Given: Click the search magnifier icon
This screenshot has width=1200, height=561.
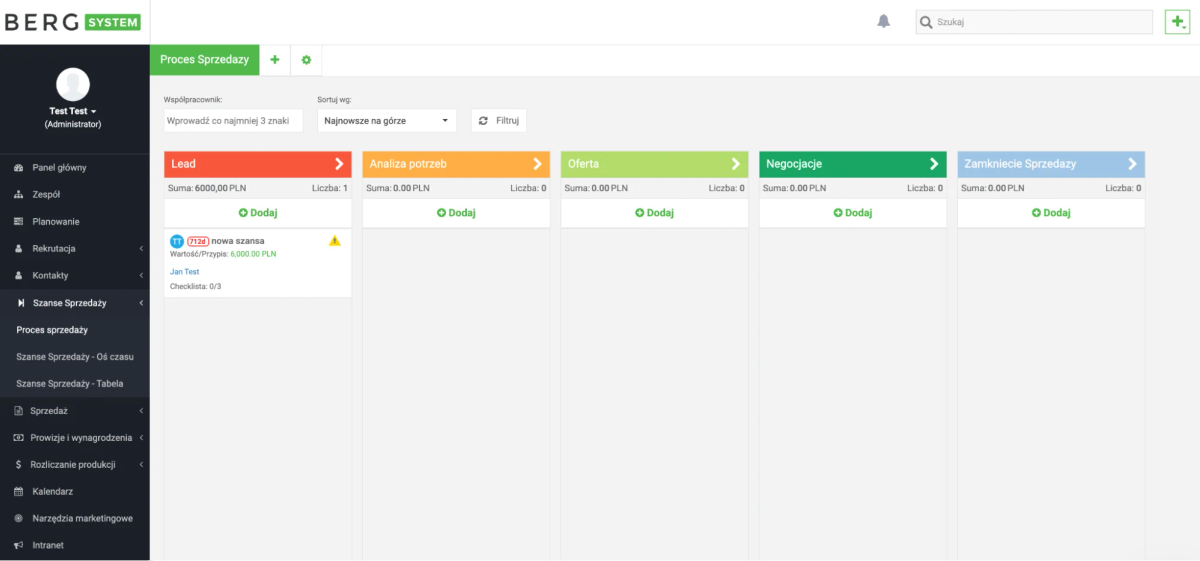Looking at the screenshot, I should pyautogui.click(x=926, y=22).
